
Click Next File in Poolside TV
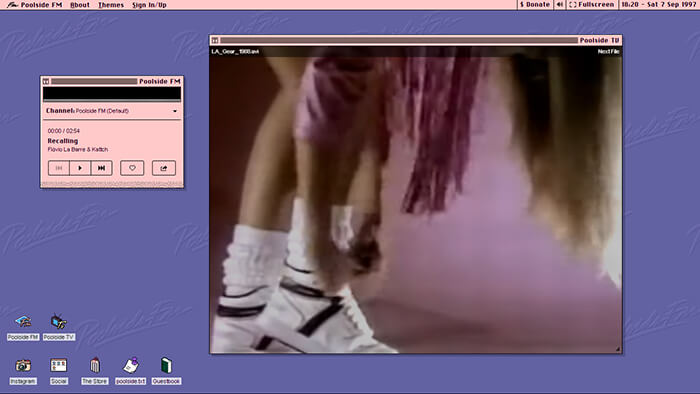(608, 52)
